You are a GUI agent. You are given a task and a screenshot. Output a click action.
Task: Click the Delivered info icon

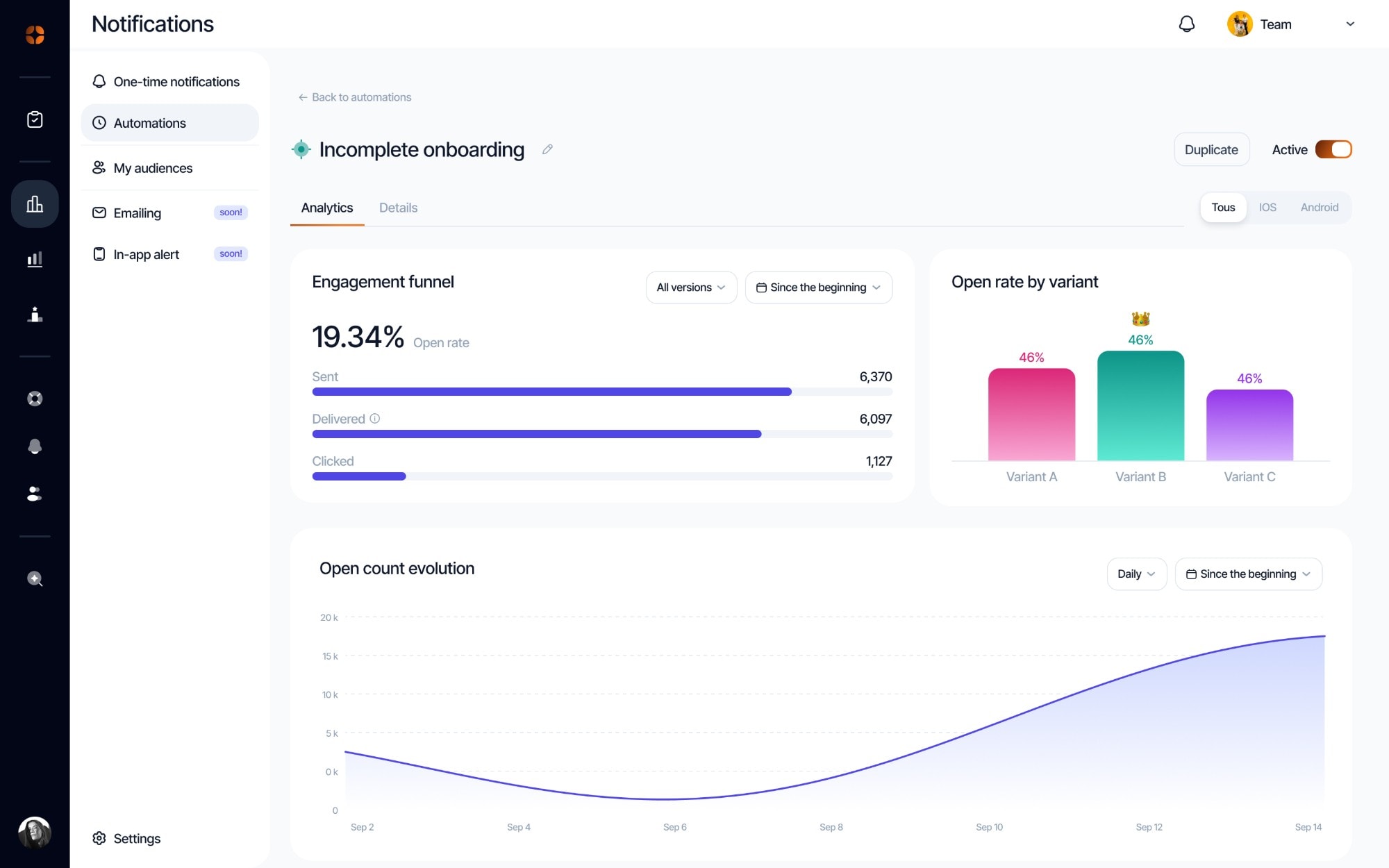coord(375,419)
